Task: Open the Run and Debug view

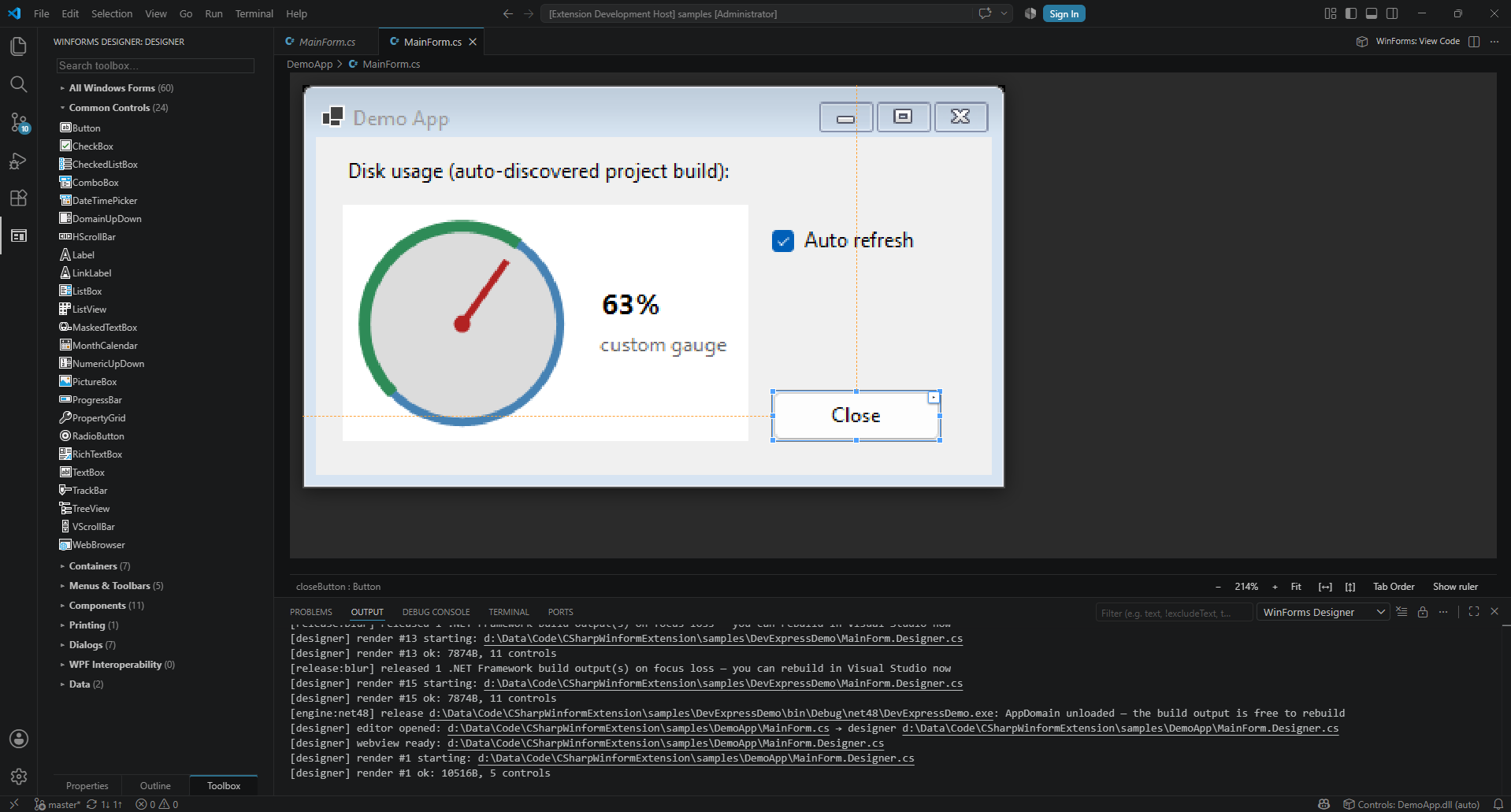Action: point(19,161)
